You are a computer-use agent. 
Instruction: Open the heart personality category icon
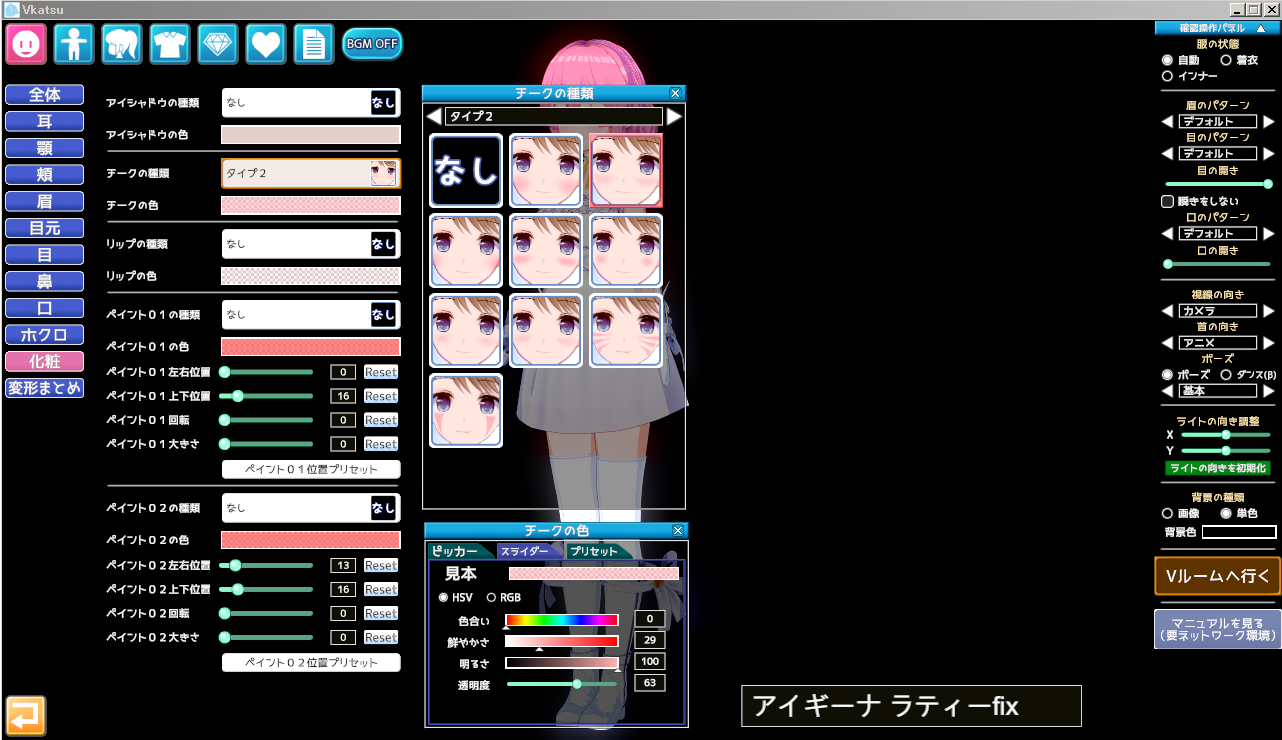pyautogui.click(x=266, y=44)
